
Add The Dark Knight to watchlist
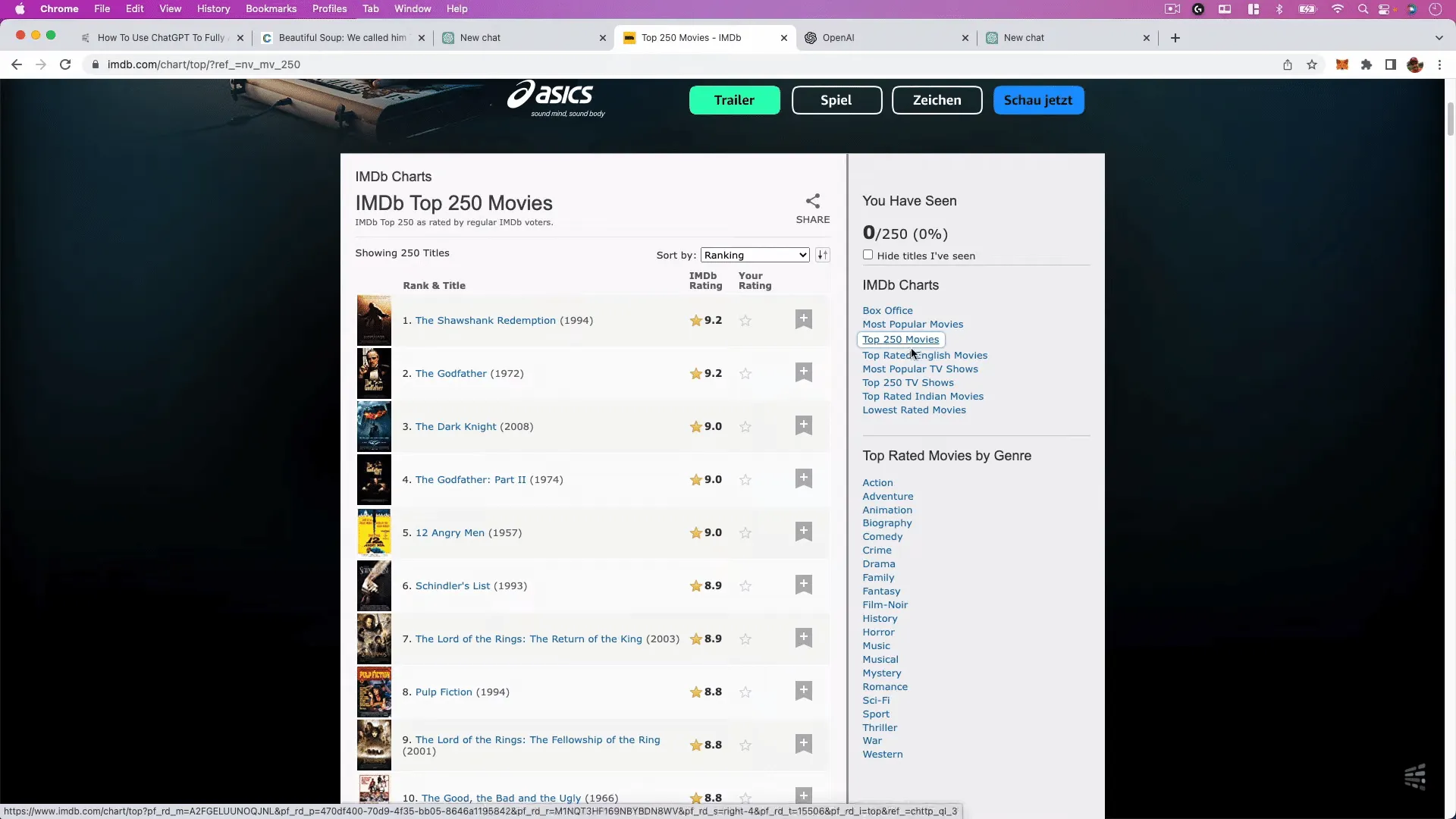coord(804,425)
